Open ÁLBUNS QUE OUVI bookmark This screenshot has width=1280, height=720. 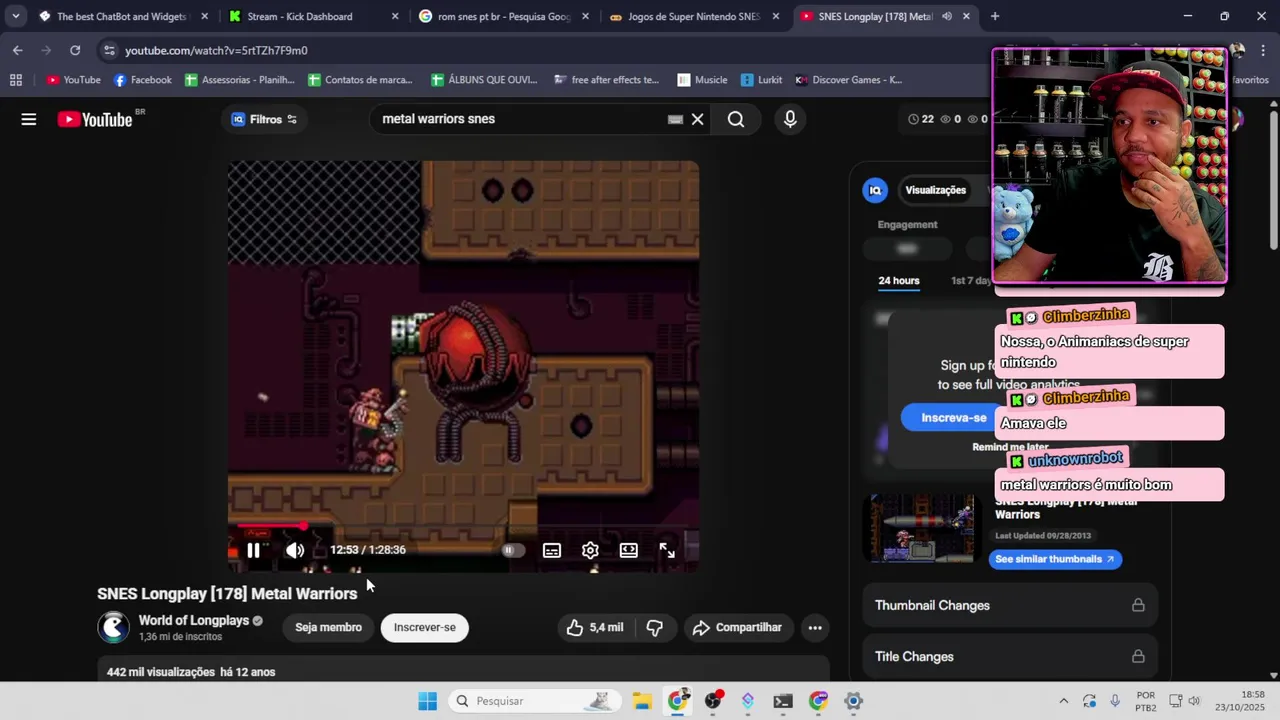point(484,80)
